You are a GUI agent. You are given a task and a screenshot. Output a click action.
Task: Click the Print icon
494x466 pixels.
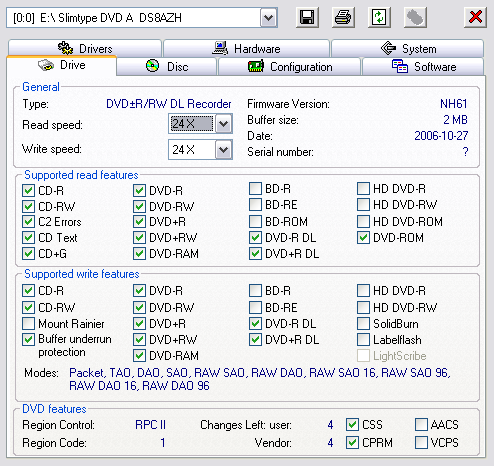[343, 17]
